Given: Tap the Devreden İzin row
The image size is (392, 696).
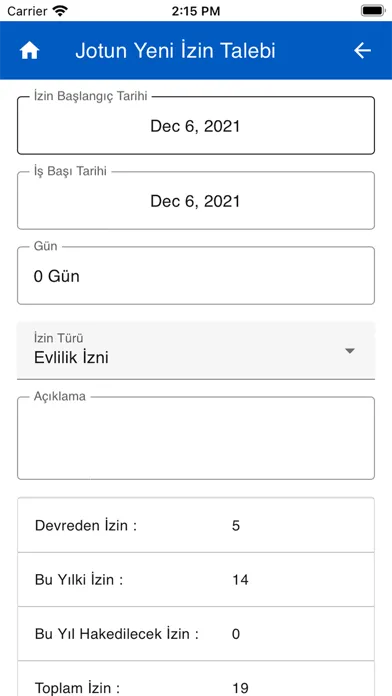Looking at the screenshot, I should pos(196,526).
